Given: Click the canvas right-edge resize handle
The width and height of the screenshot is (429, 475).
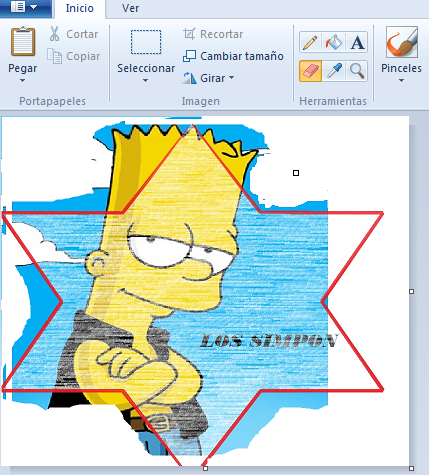Looking at the screenshot, I should click(411, 291).
